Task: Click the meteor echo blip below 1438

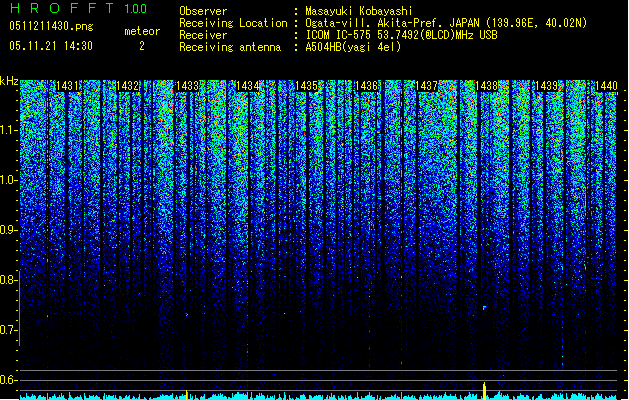Action: 485,308
